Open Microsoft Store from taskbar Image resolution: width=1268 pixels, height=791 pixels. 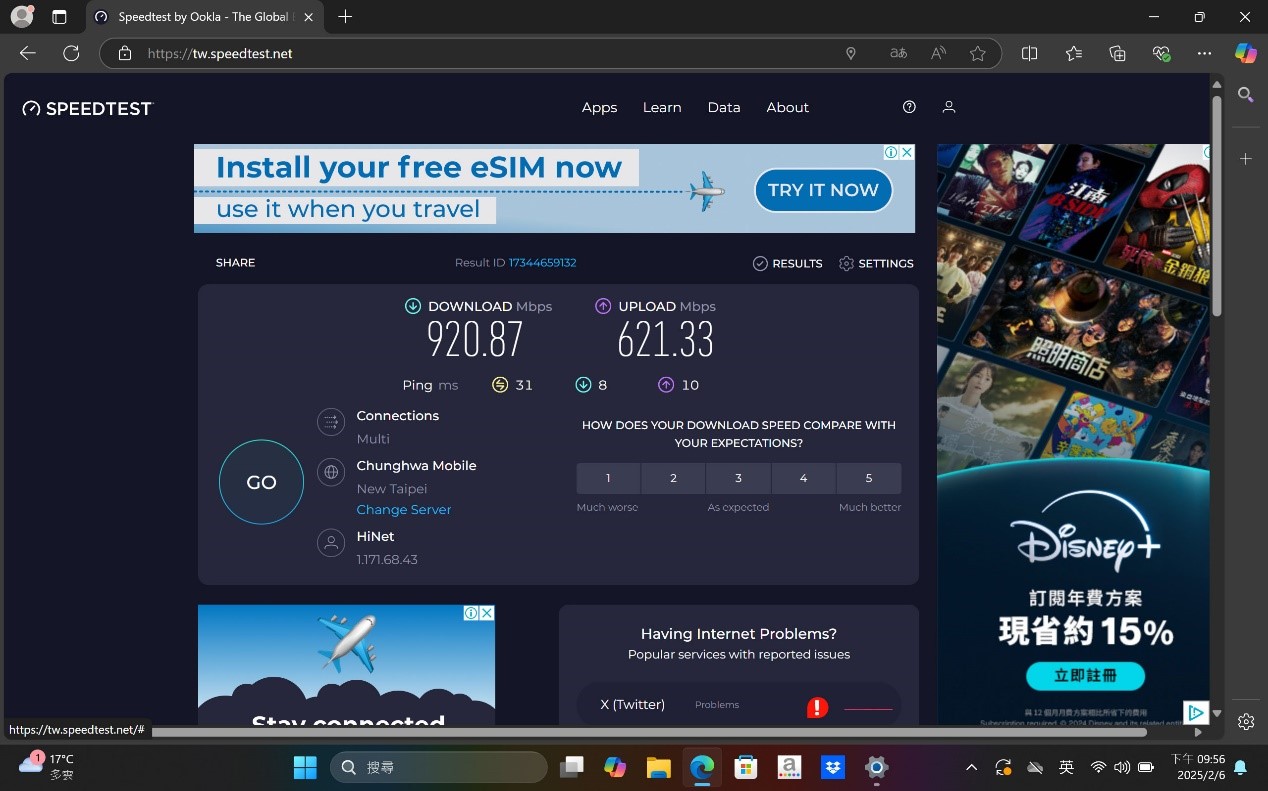[745, 767]
